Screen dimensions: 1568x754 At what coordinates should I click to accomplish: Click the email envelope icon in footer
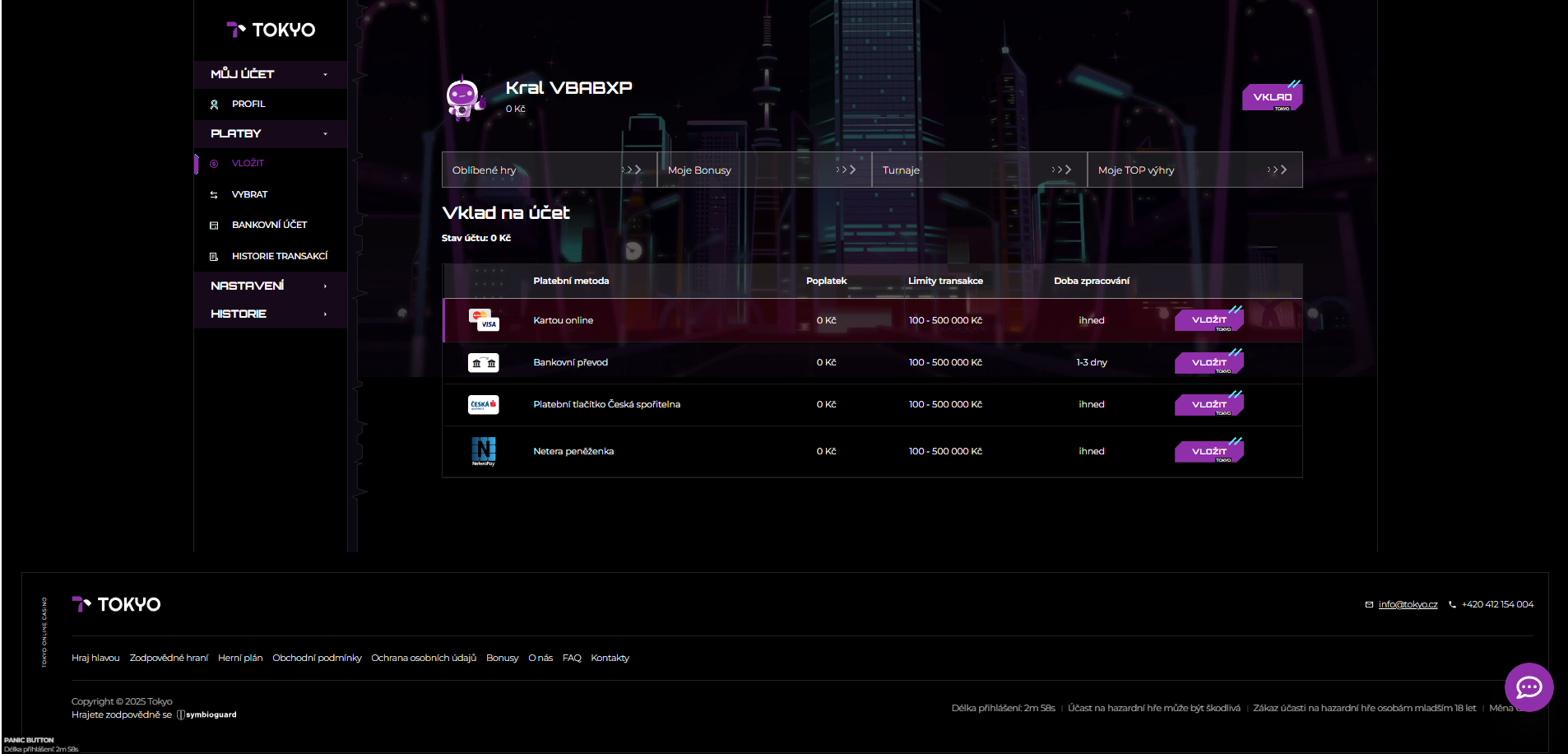coord(1369,604)
